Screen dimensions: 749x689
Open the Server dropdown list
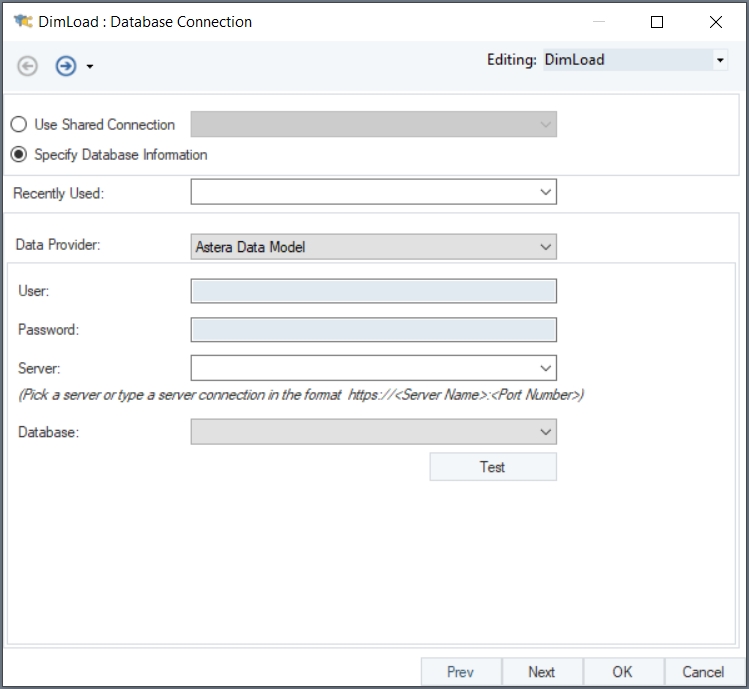(545, 368)
